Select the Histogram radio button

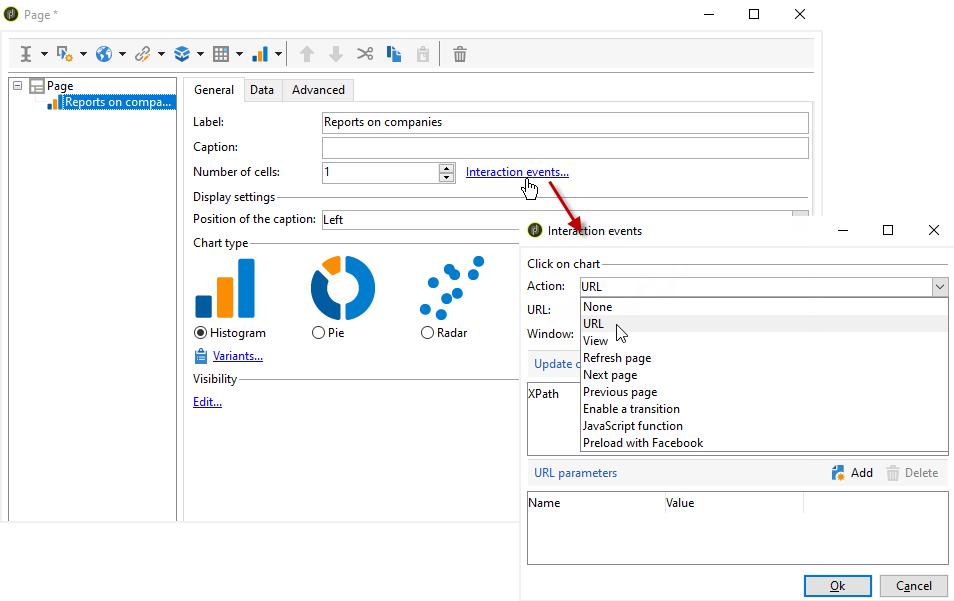pyautogui.click(x=200, y=333)
